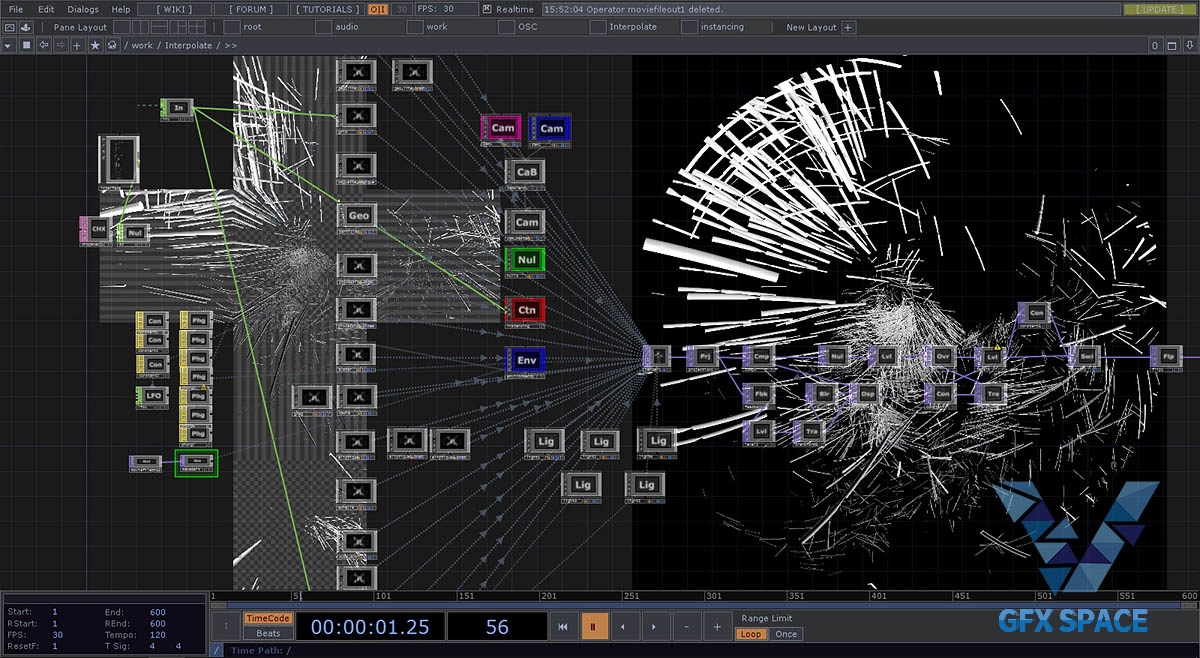Select the blue Cam node
This screenshot has width=1200, height=658.
pos(550,129)
